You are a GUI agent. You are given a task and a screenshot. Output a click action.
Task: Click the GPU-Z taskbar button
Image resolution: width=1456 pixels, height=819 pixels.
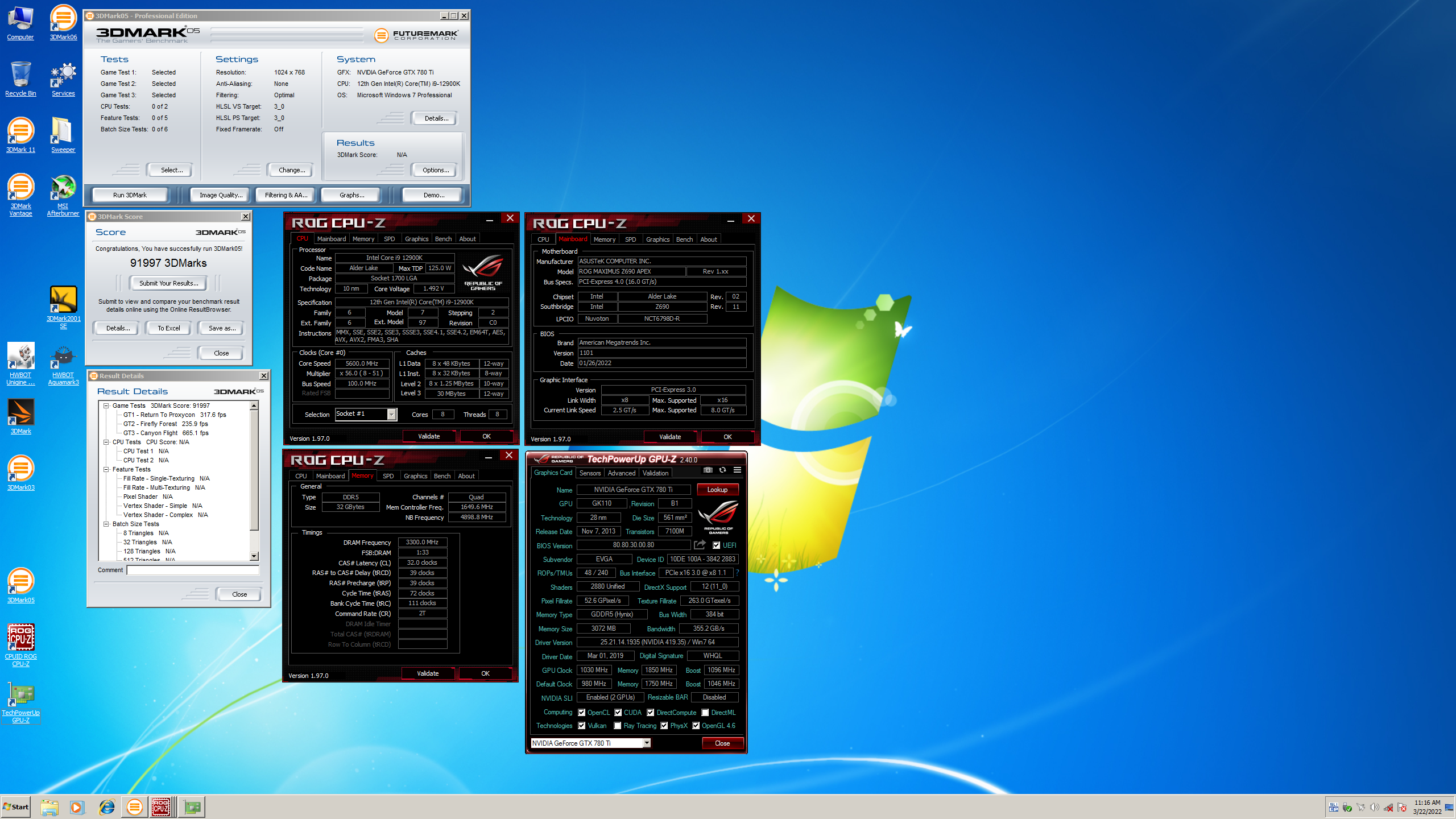(x=192, y=807)
